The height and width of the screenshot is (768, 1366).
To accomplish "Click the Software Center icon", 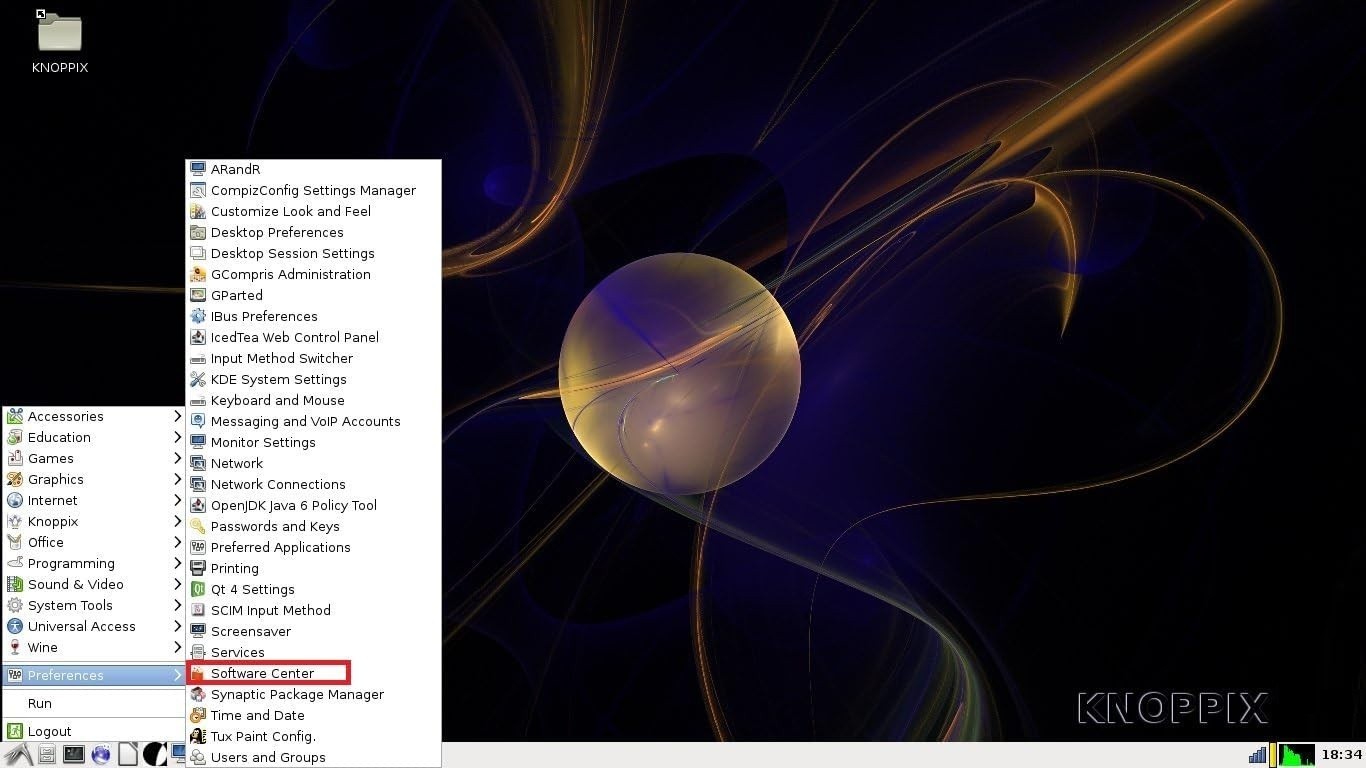I will (198, 673).
